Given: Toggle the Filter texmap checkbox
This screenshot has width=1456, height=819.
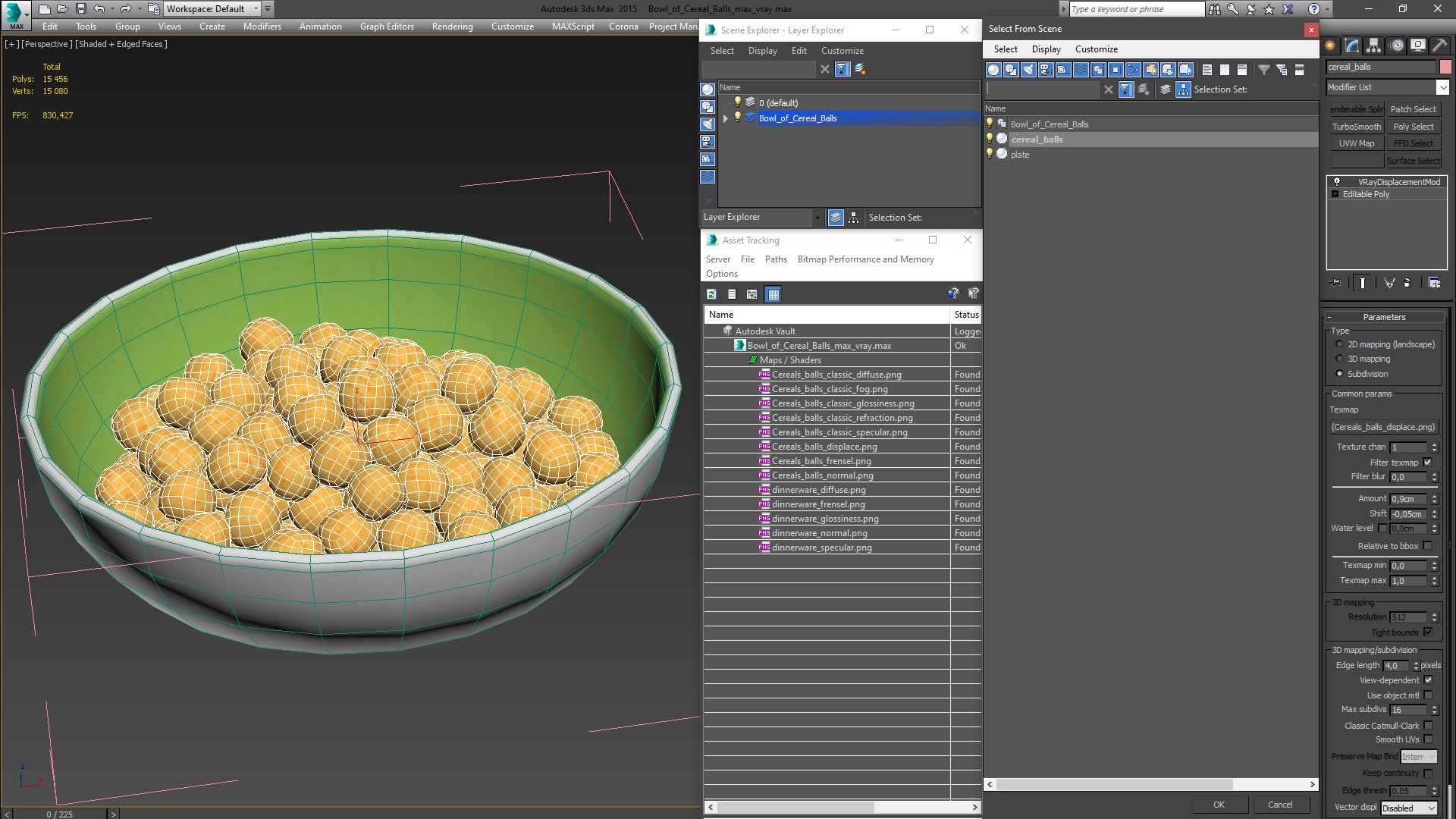Looking at the screenshot, I should click(1427, 463).
